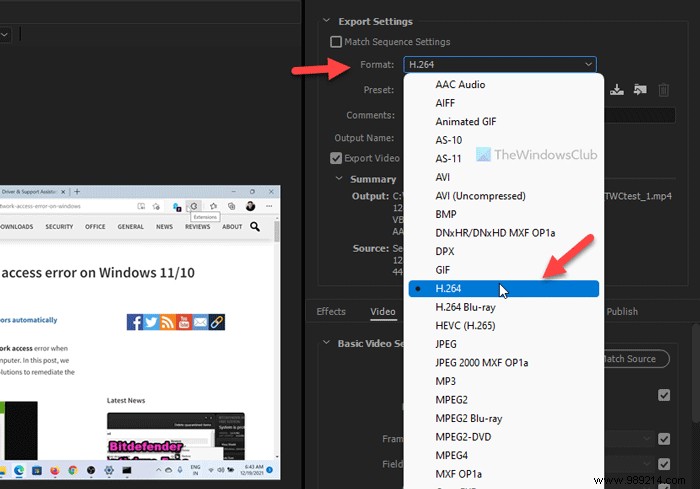Click the Favorites star icon in previewed browser
700x489 pixels.
click(213, 206)
